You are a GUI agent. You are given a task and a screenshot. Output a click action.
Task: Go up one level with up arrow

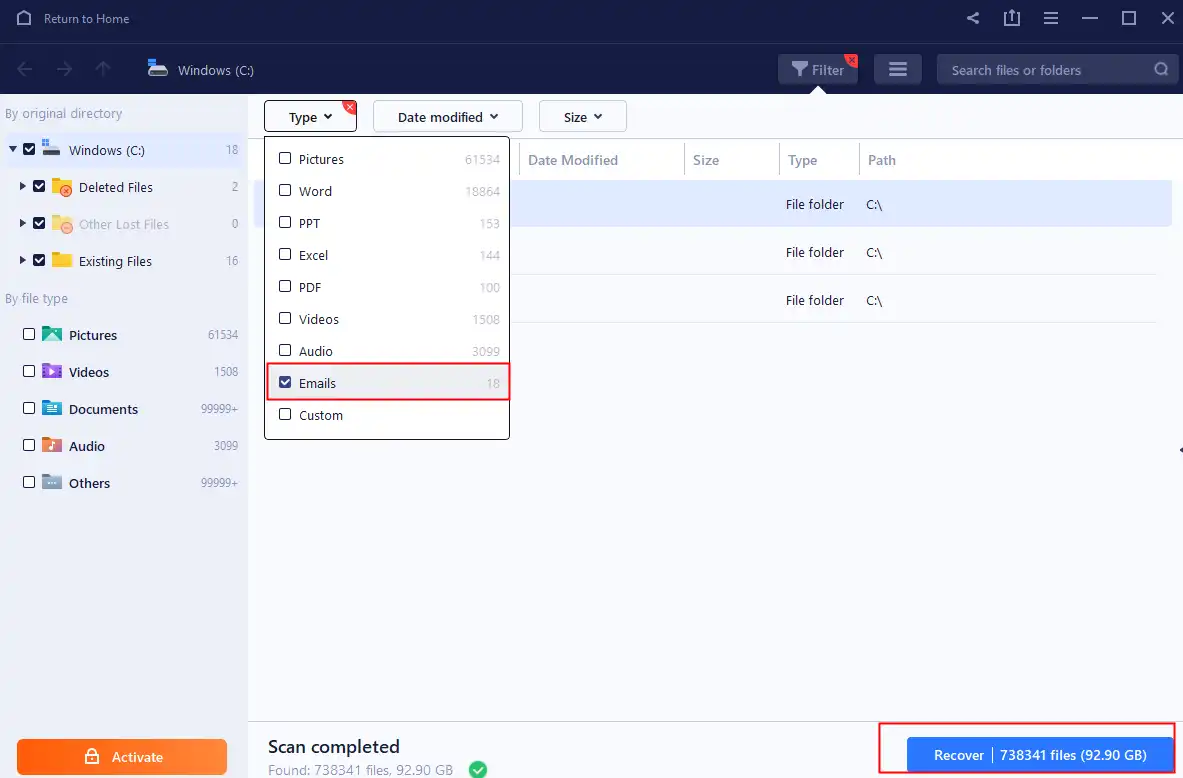(x=103, y=69)
